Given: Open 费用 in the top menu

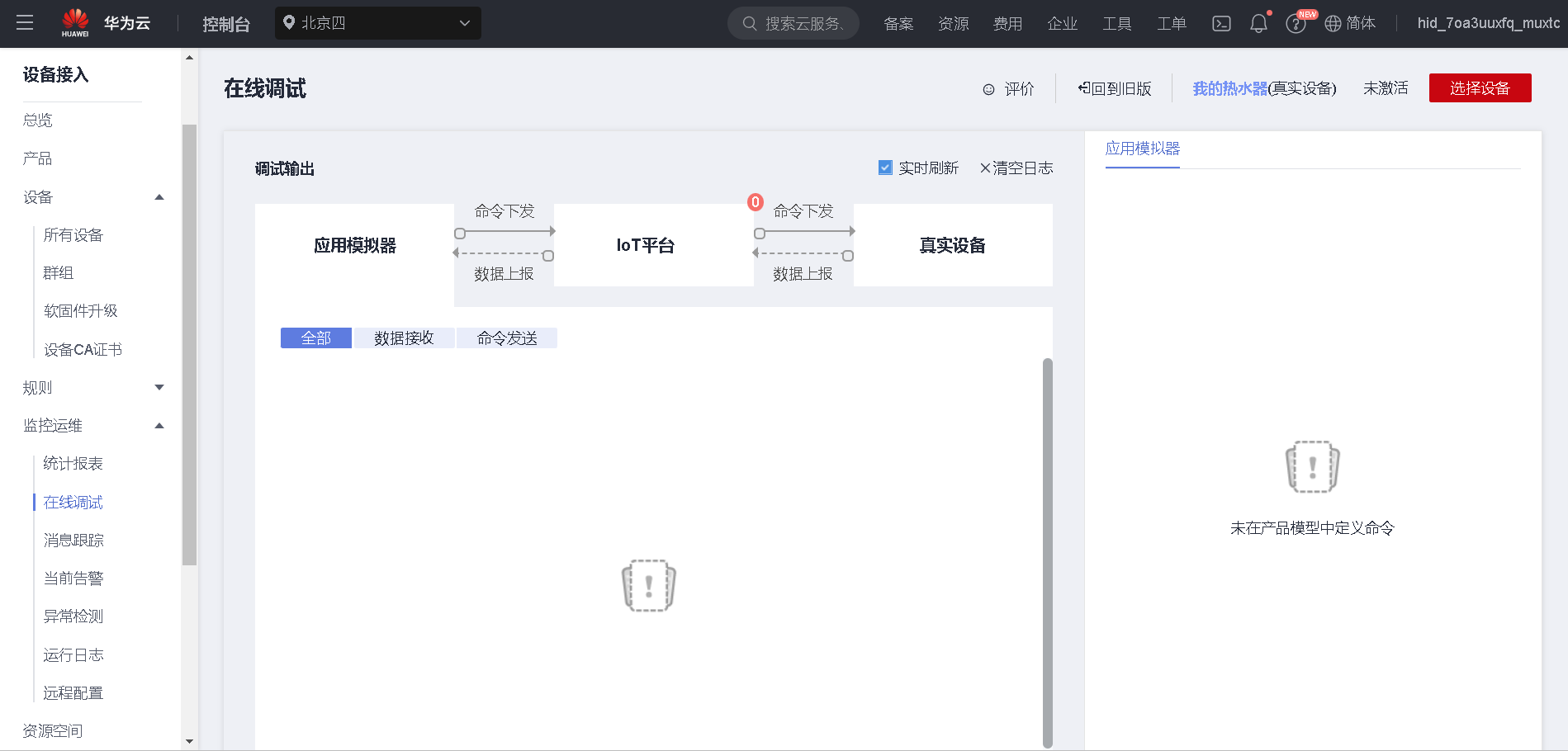Looking at the screenshot, I should pyautogui.click(x=1007, y=23).
